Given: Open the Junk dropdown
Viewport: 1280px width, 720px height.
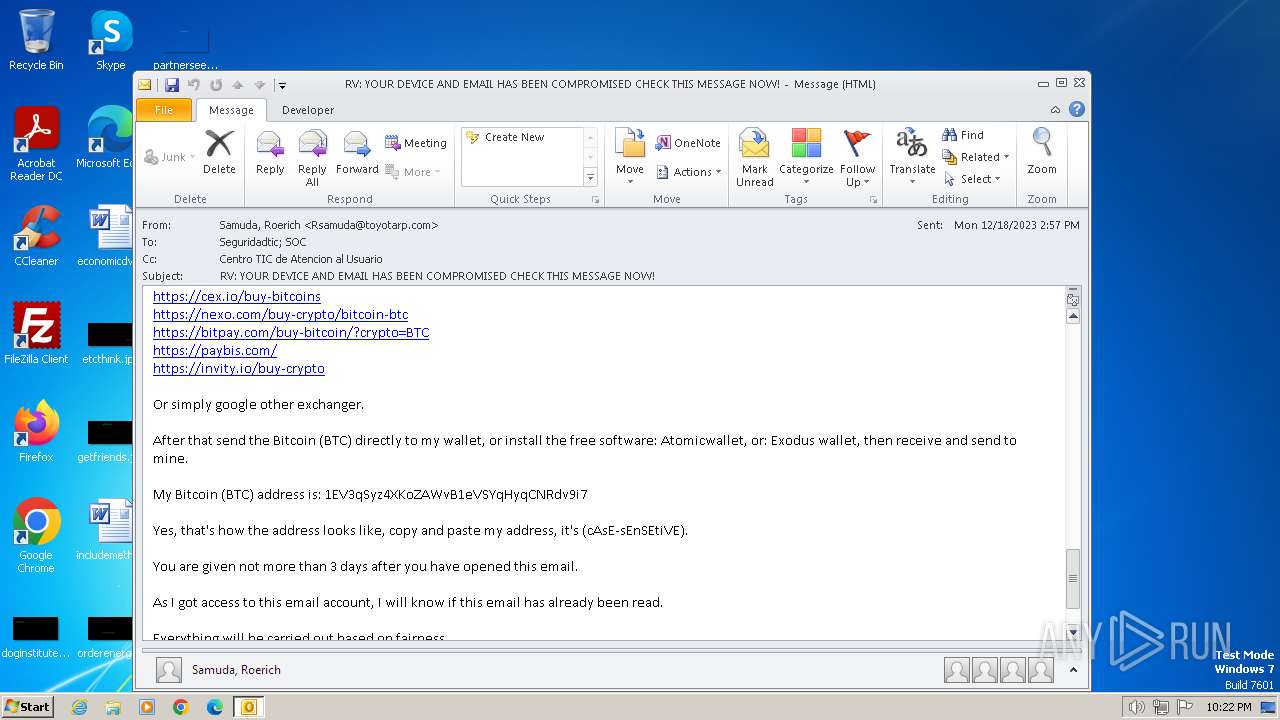Looking at the screenshot, I should point(170,157).
